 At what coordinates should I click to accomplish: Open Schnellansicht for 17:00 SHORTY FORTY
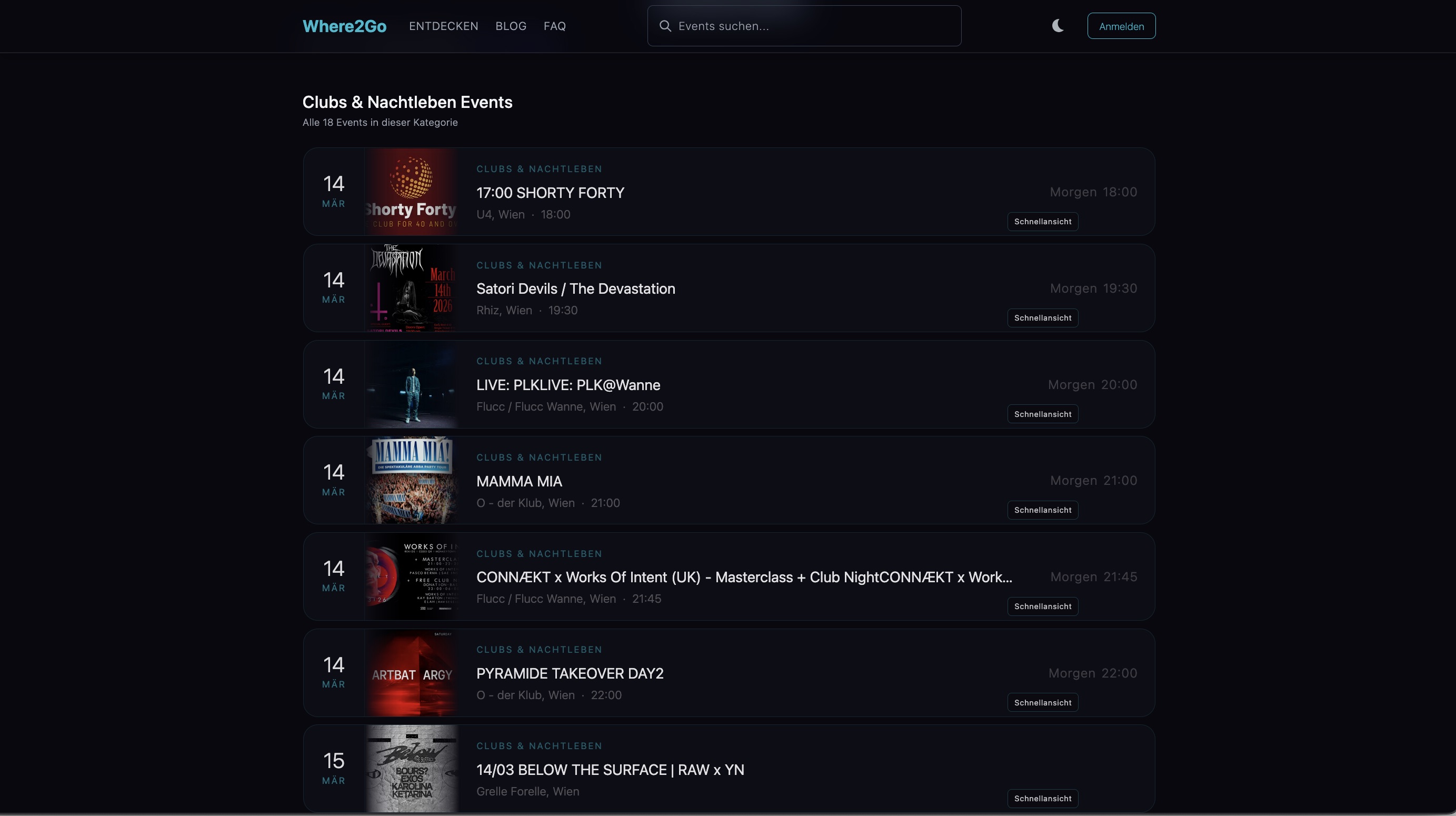(x=1042, y=222)
